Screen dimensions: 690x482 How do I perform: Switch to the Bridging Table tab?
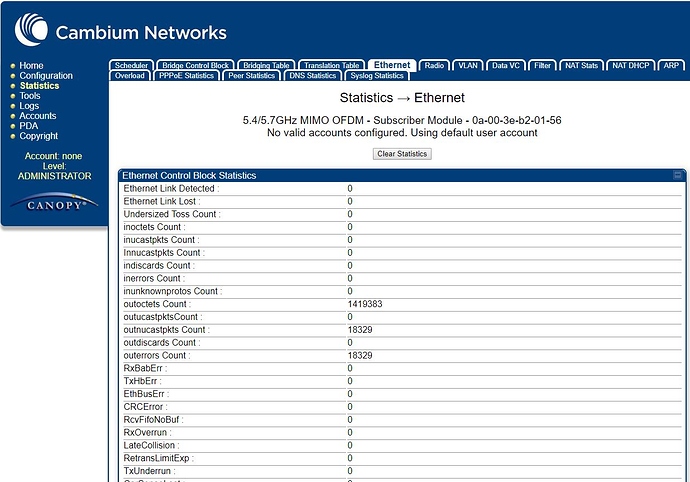[x=266, y=65]
